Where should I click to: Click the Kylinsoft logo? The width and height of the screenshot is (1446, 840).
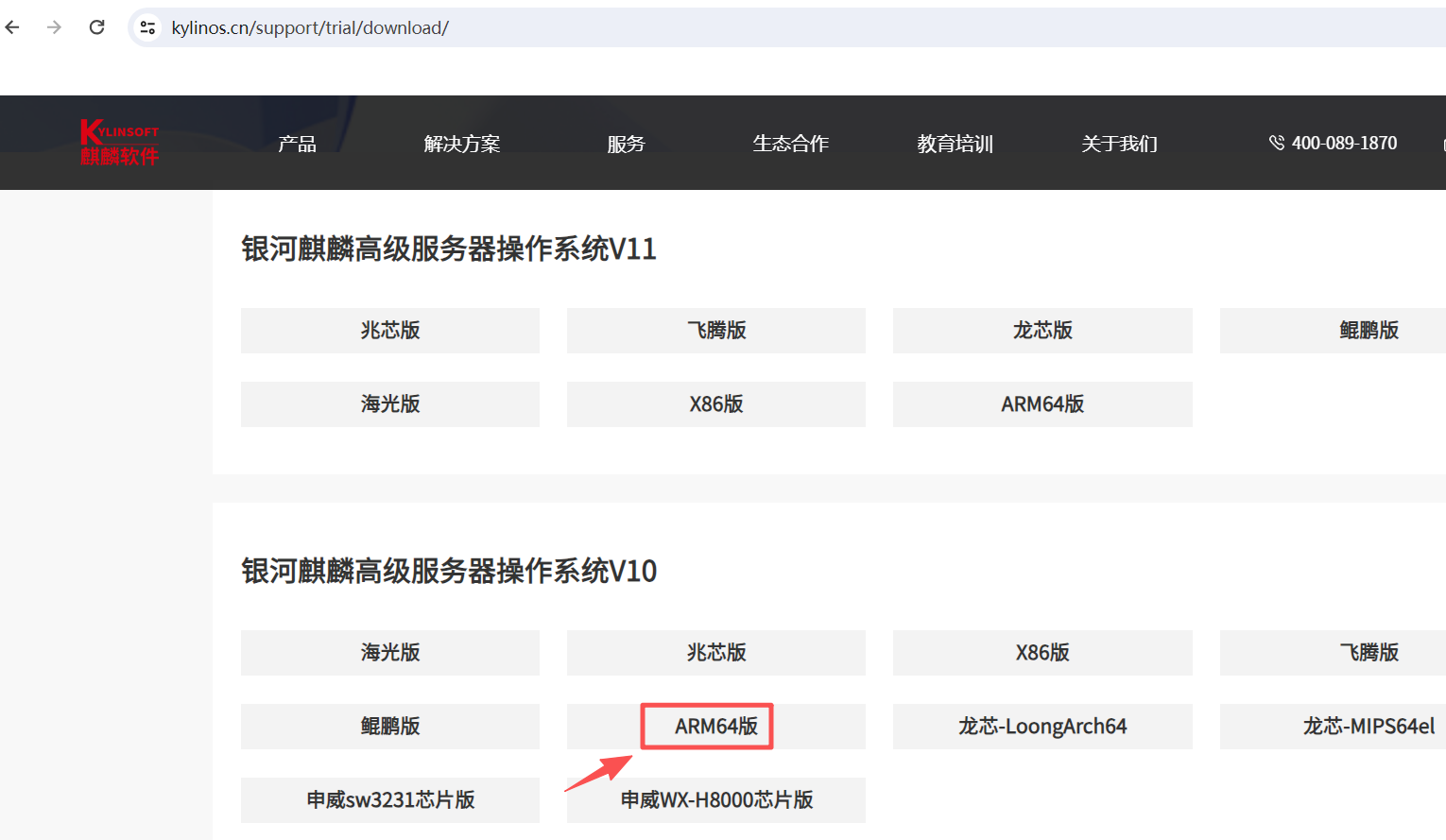pos(119,143)
